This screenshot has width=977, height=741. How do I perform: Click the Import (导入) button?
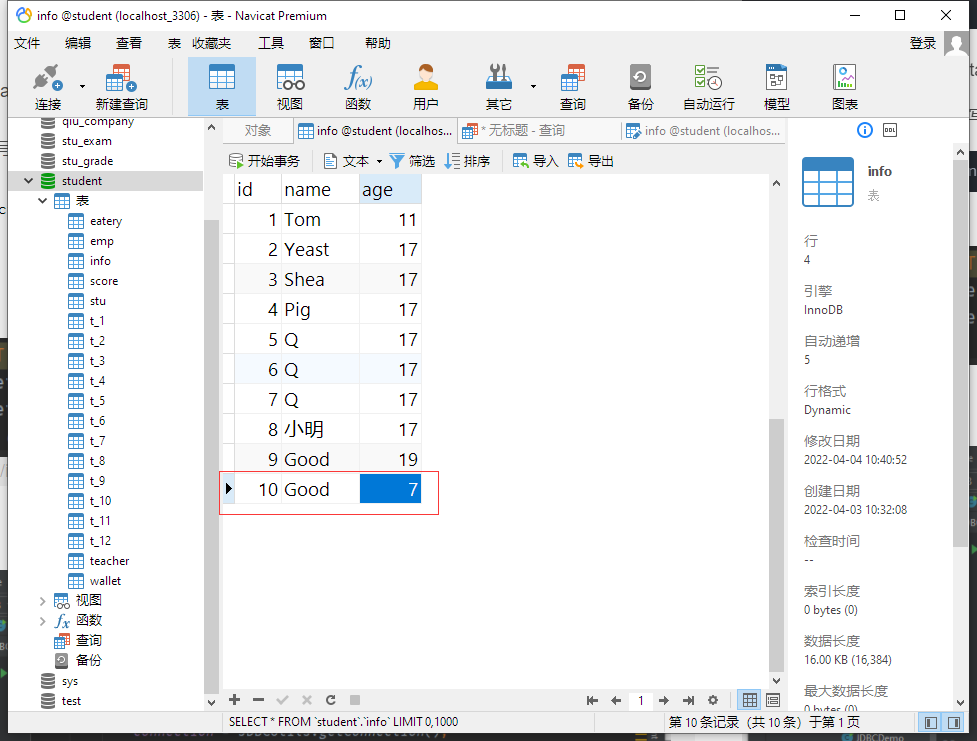(x=536, y=161)
